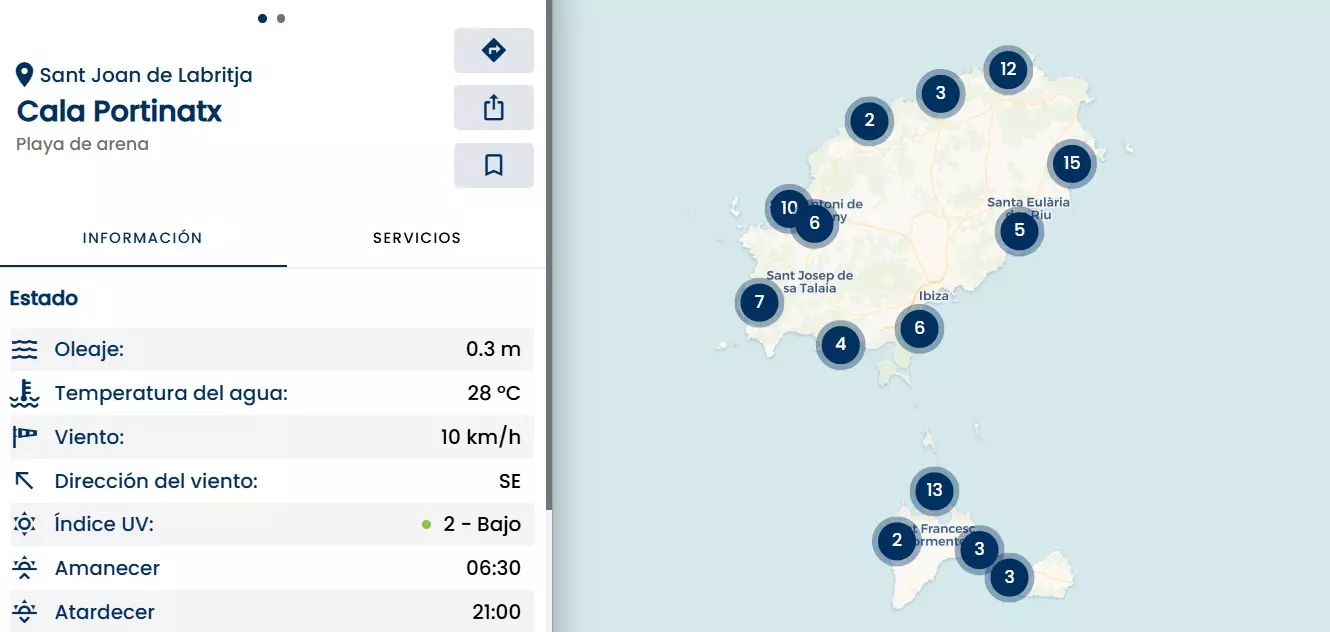Viewport: 1330px width, 632px height.
Task: Expand the map cluster labeled 12
Action: 1007,69
